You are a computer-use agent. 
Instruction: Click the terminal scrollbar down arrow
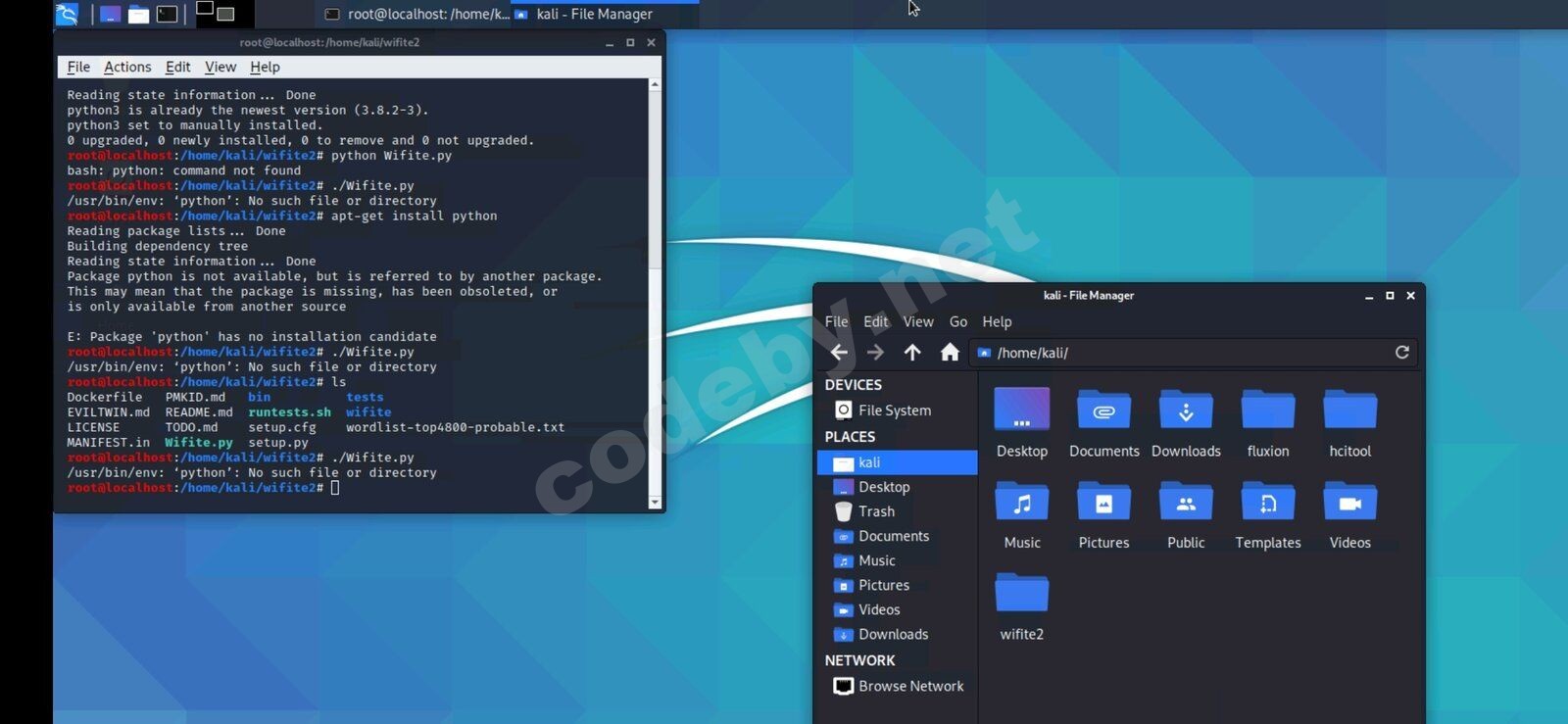tap(655, 503)
